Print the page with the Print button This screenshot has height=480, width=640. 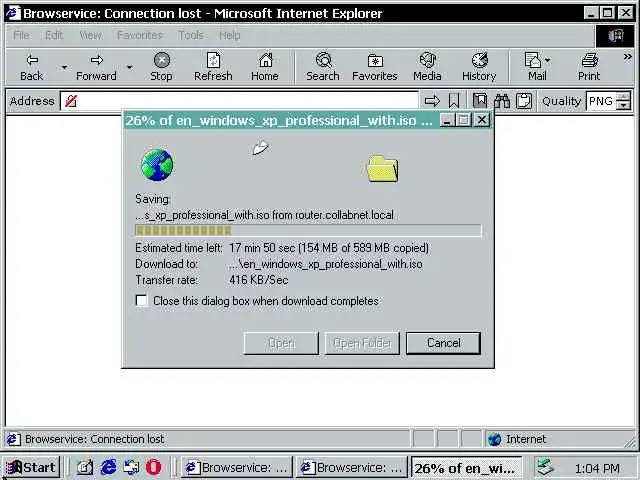(x=589, y=67)
